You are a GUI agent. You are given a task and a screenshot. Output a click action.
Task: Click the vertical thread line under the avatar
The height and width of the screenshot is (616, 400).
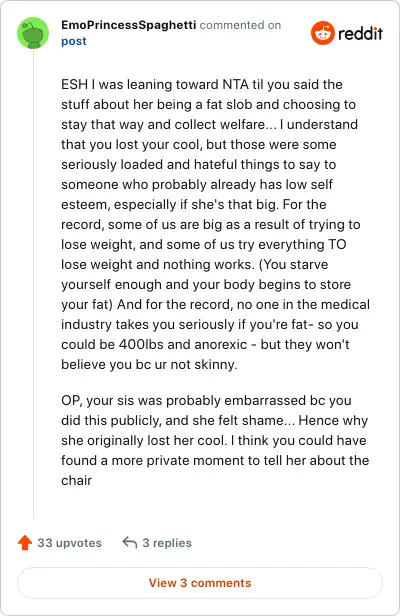33,284
